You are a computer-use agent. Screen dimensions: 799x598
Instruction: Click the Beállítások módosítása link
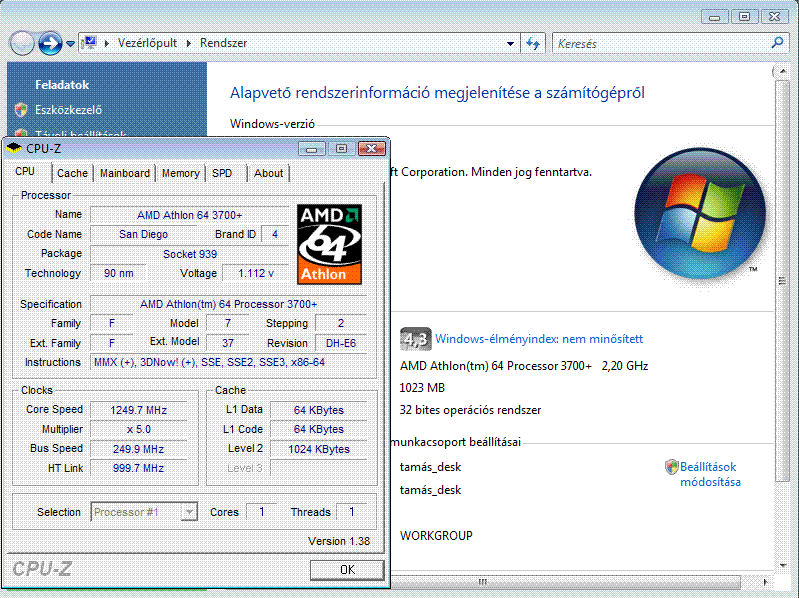[x=710, y=474]
